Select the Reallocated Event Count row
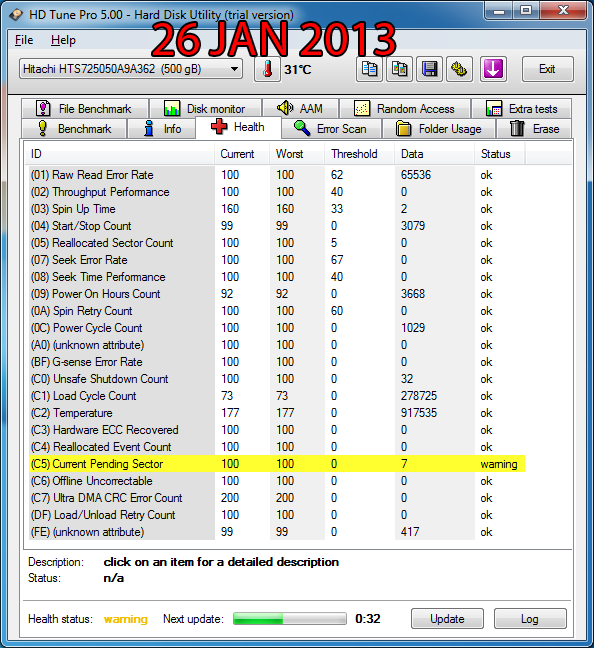 [x=277, y=447]
